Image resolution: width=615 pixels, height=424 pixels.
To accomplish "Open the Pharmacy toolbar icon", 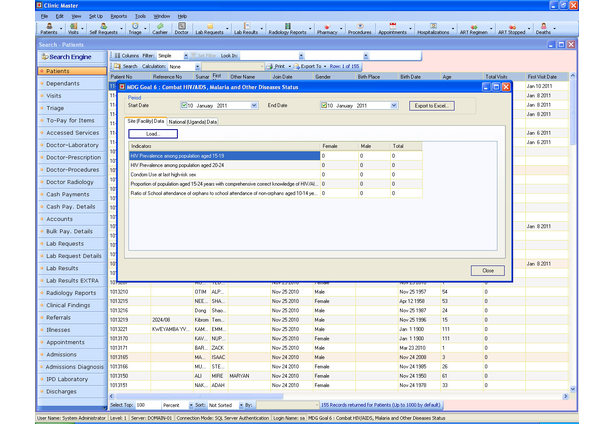I will [x=327, y=28].
